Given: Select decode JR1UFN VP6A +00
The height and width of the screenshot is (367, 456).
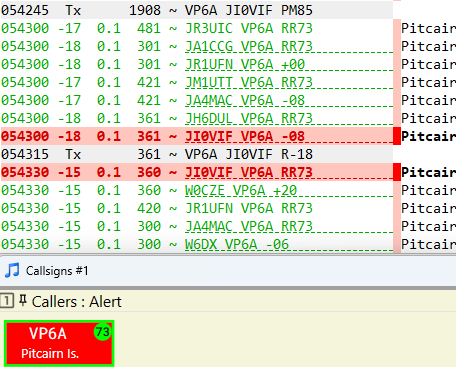Looking at the screenshot, I should tap(196, 64).
